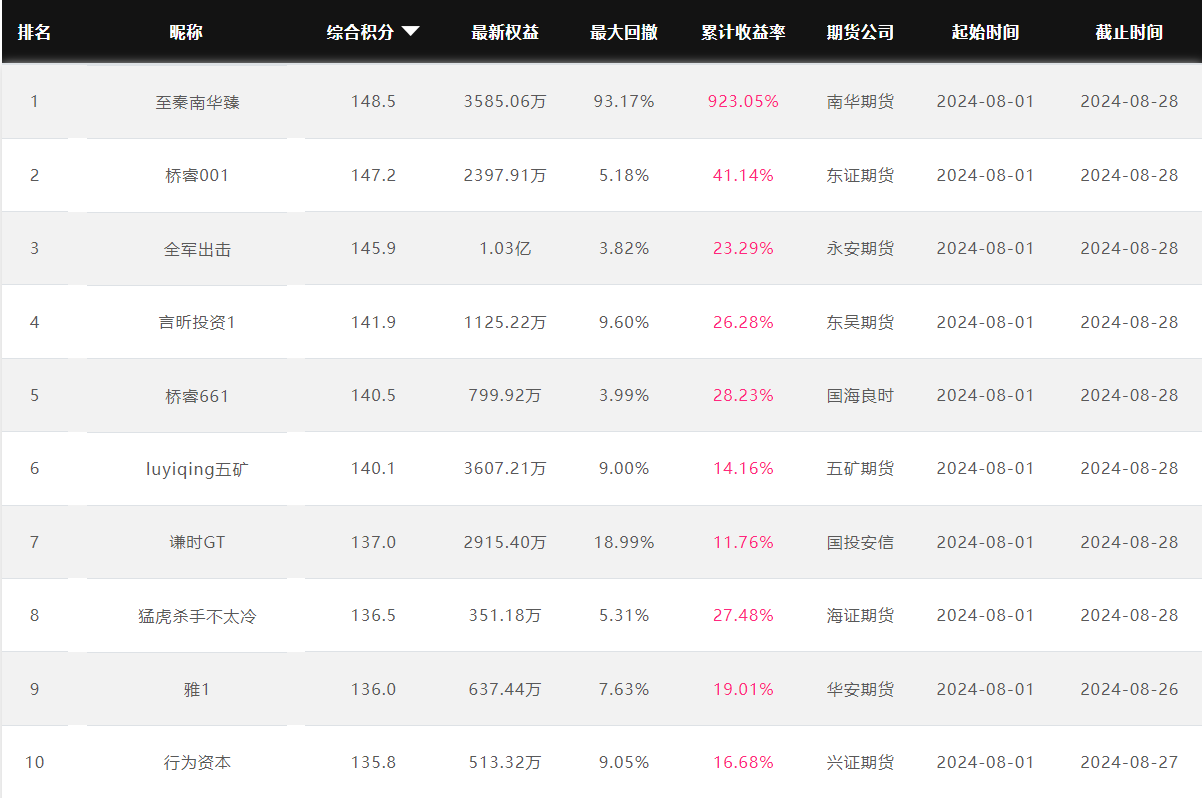Click equity value 3607.21万
The image size is (1202, 798).
pos(505,468)
